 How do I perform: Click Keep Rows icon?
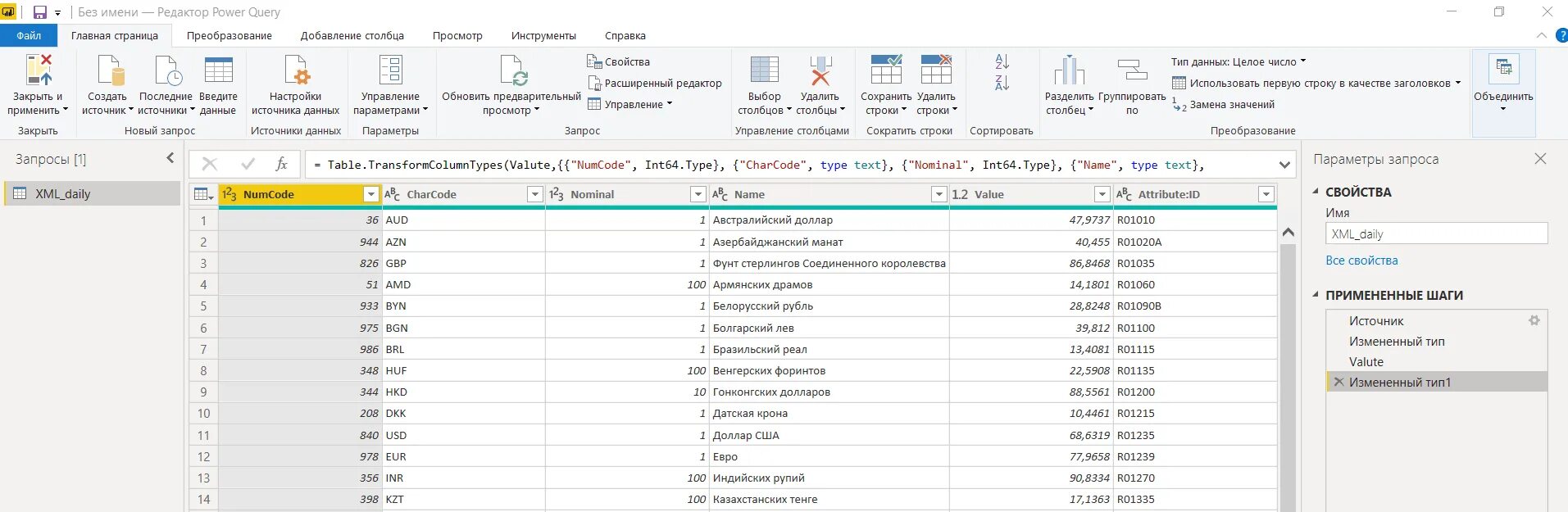click(x=886, y=70)
